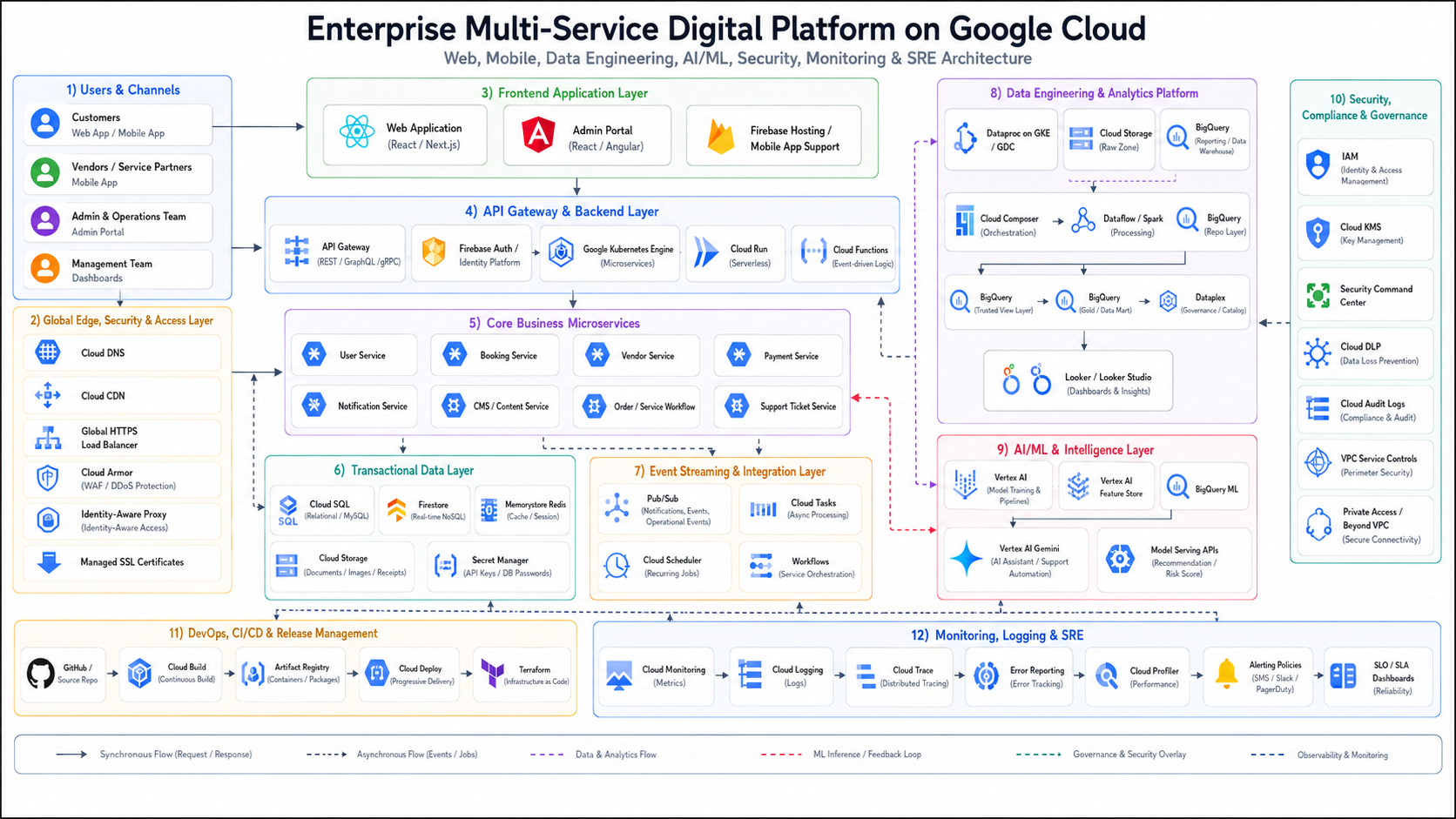The width and height of the screenshot is (1456, 819).
Task: Click the Cloud KMS key shield icon
Action: click(1318, 233)
